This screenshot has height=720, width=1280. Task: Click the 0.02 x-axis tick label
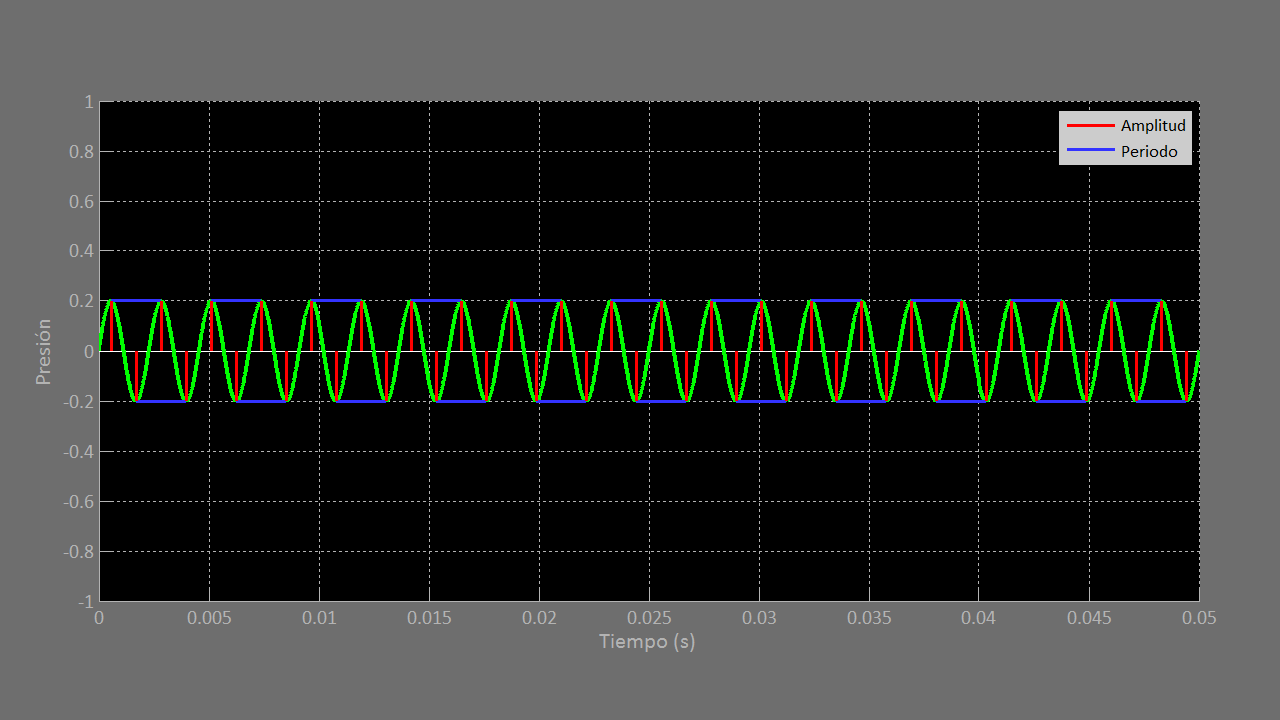tap(539, 618)
